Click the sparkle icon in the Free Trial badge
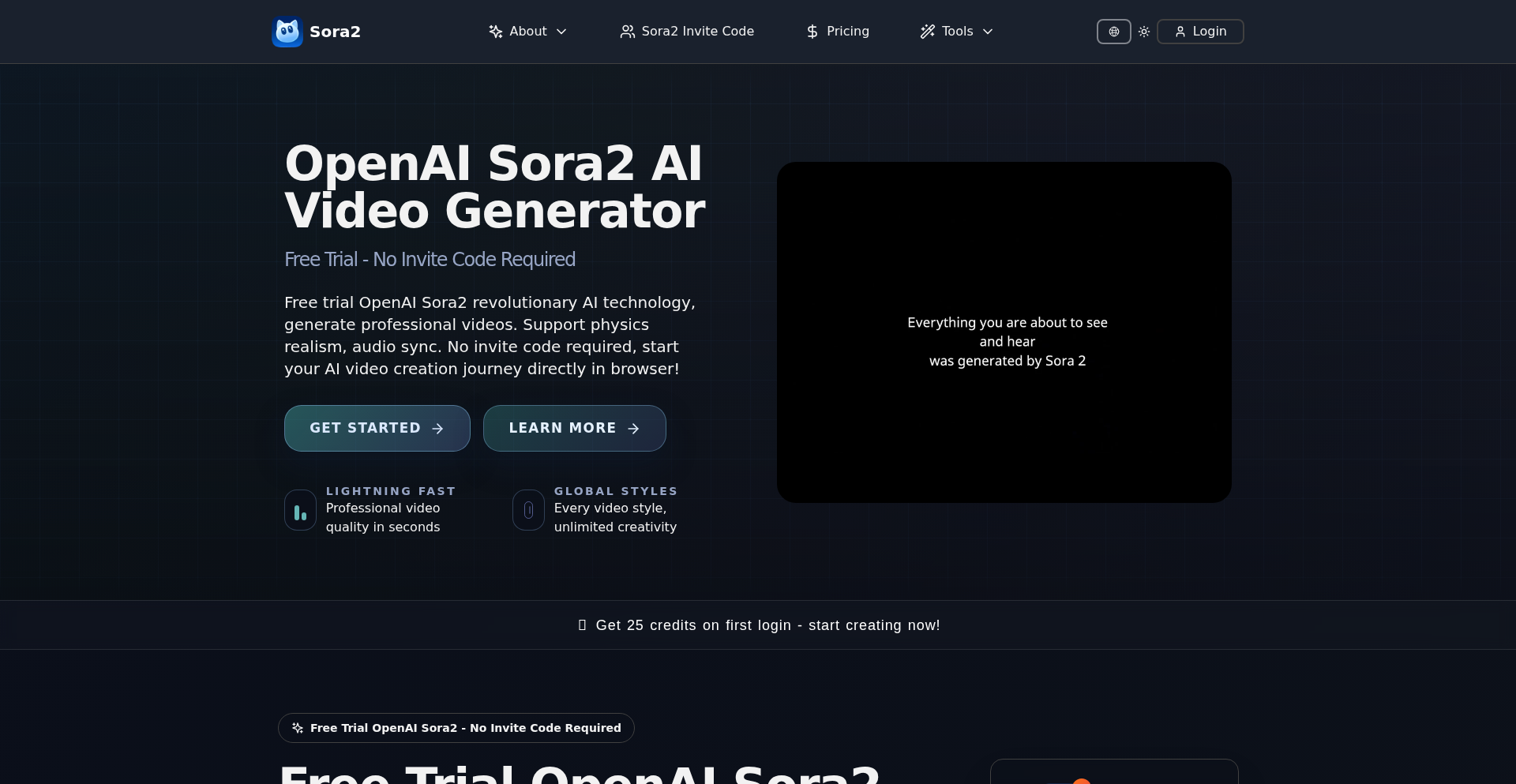Image resolution: width=1516 pixels, height=784 pixels. [x=298, y=728]
